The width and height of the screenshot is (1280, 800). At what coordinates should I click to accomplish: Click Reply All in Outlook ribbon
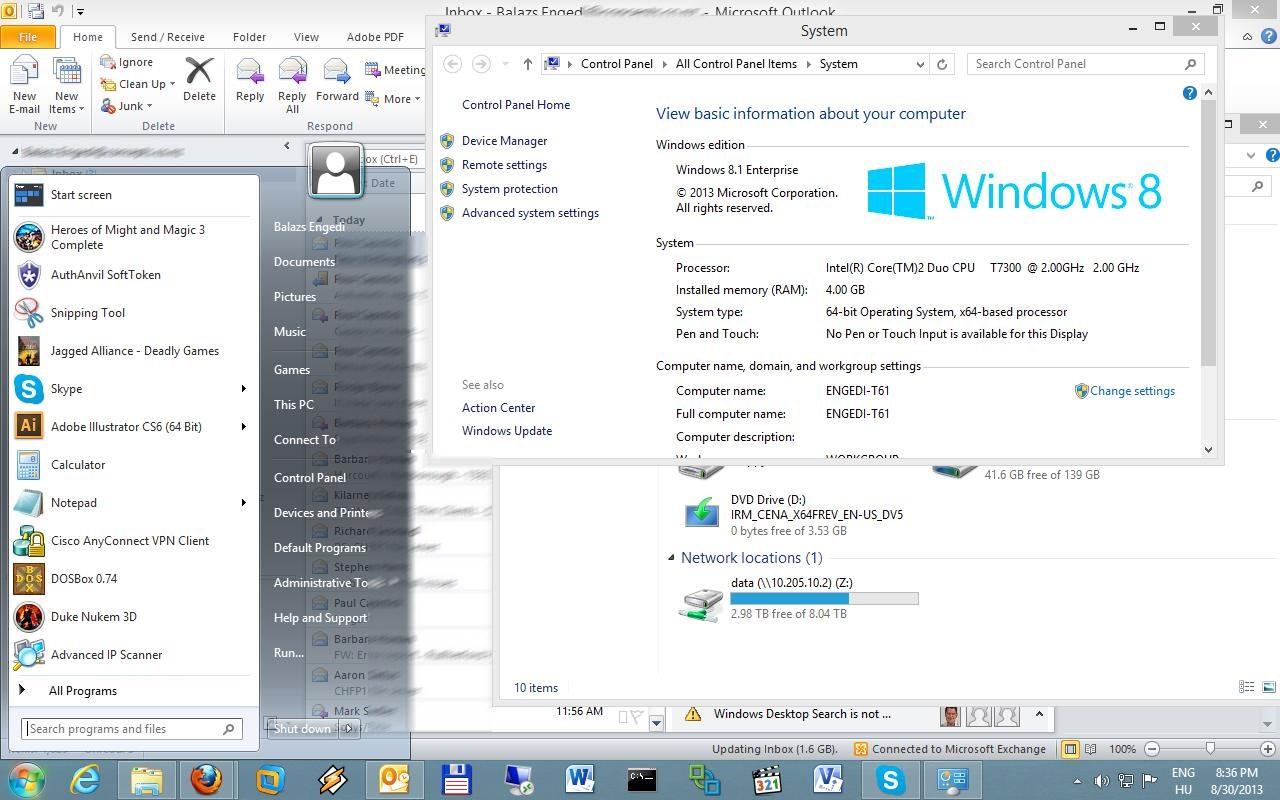292,85
